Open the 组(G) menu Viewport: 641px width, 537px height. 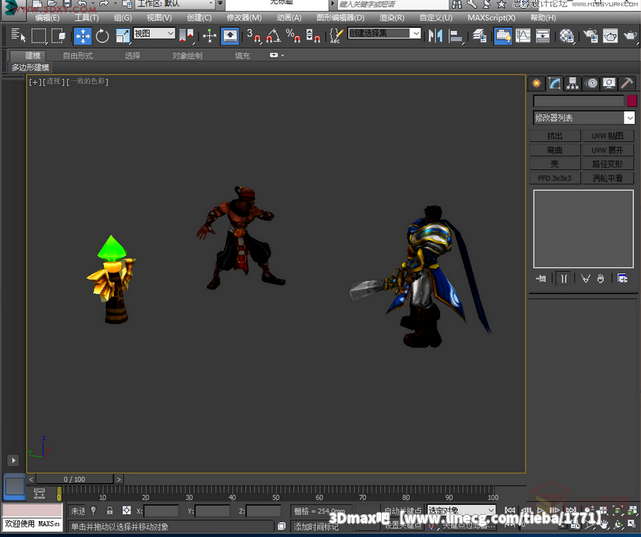coord(123,18)
